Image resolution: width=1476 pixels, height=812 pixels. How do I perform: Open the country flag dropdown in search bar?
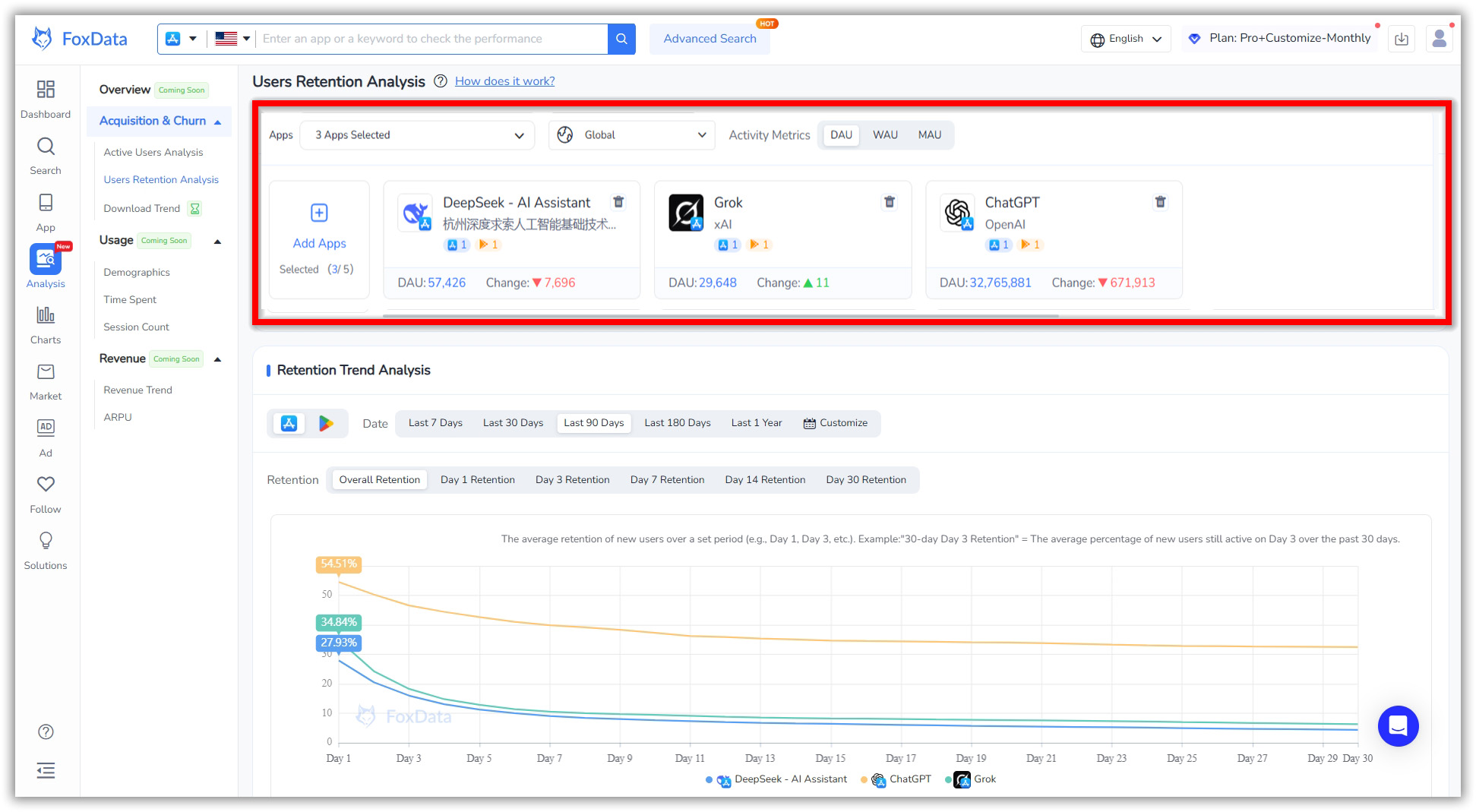[x=232, y=39]
